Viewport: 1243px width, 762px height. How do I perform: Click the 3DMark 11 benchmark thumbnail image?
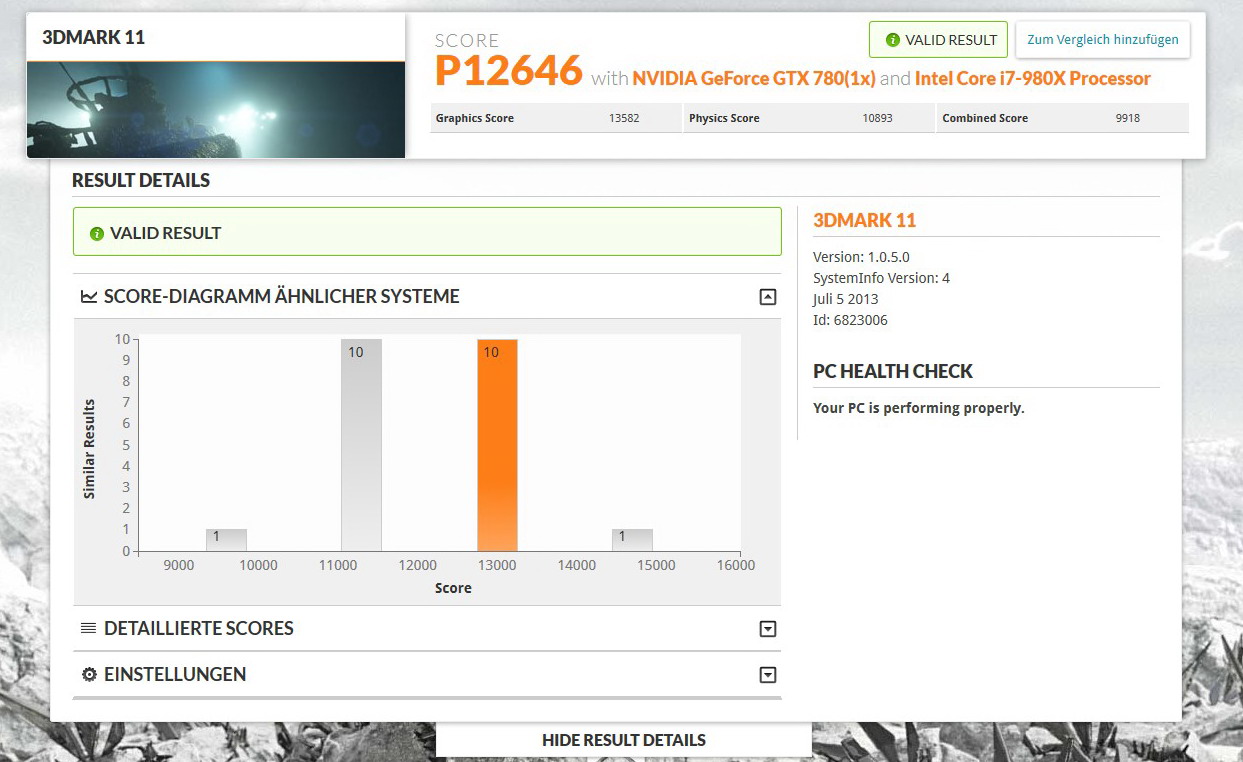(x=216, y=110)
